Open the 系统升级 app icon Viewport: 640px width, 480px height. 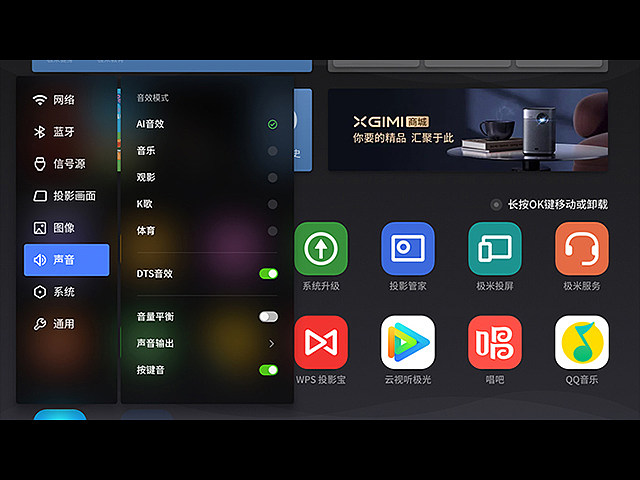pos(321,248)
